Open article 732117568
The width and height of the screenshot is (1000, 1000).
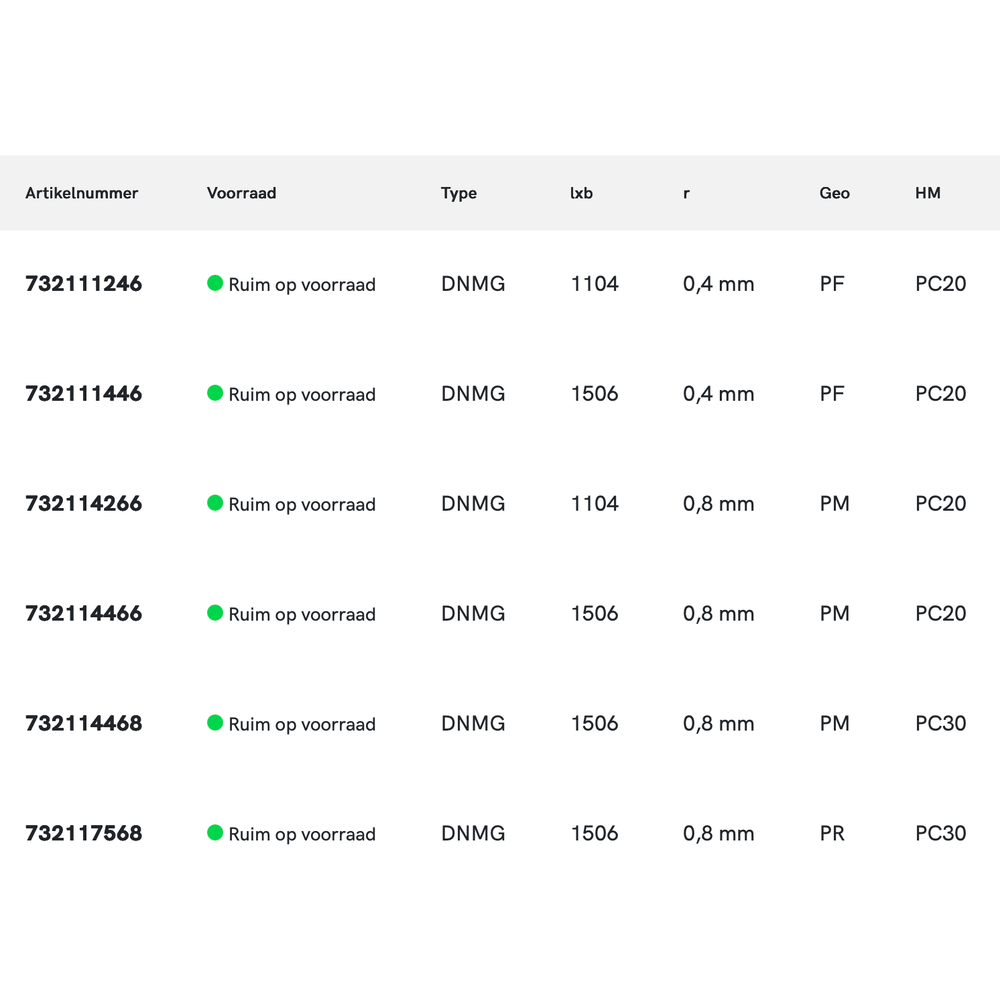[84, 834]
